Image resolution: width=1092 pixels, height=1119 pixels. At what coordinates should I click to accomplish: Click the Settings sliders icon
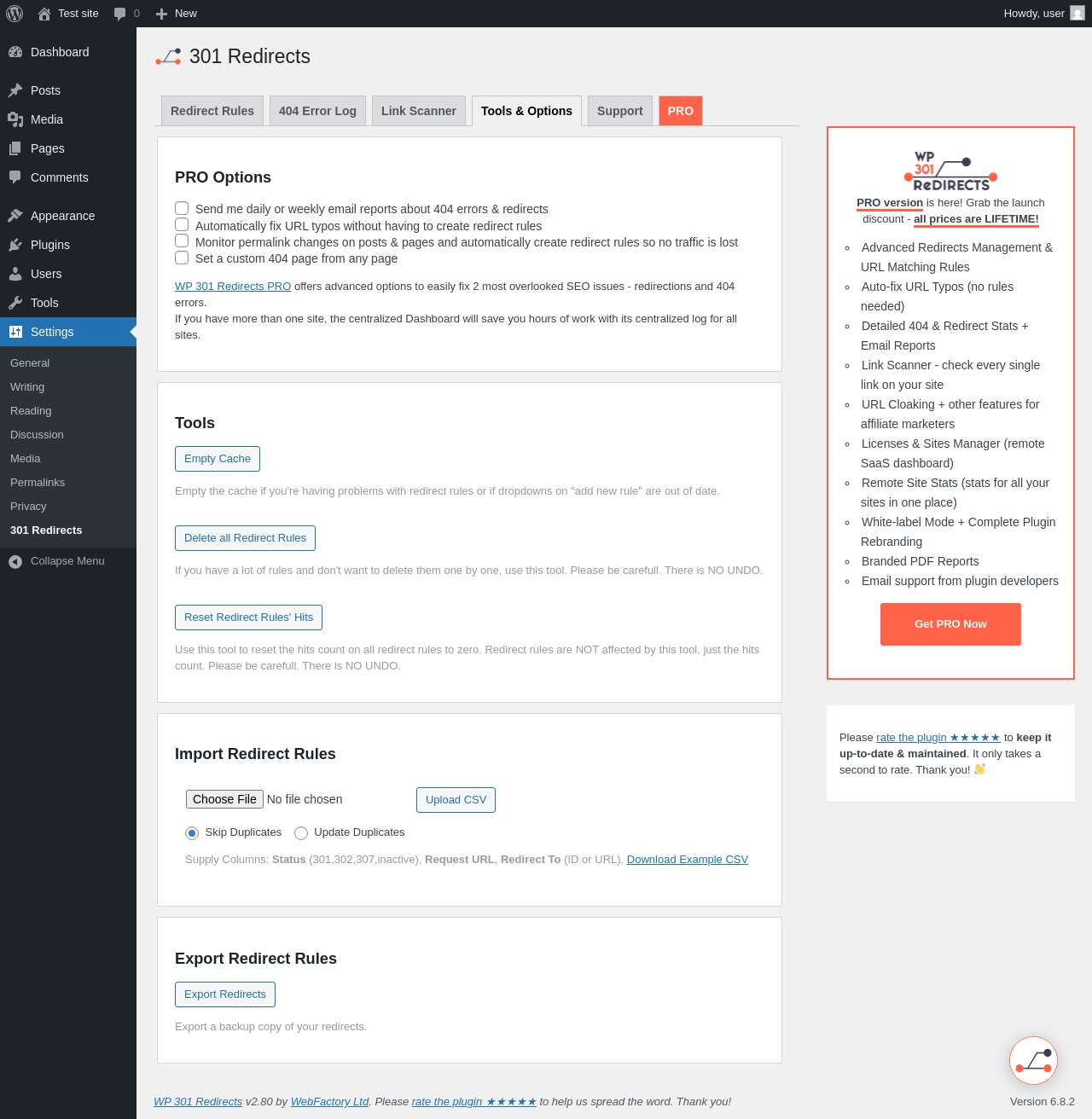coord(15,332)
